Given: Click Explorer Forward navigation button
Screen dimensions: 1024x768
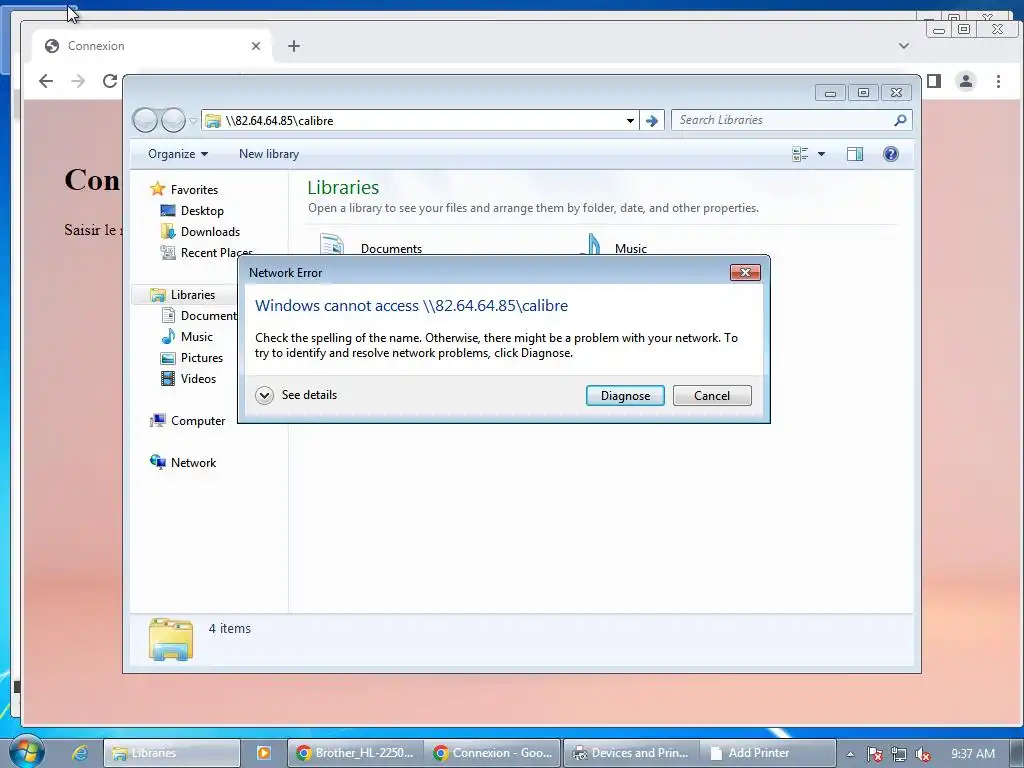Looking at the screenshot, I should pos(173,120).
